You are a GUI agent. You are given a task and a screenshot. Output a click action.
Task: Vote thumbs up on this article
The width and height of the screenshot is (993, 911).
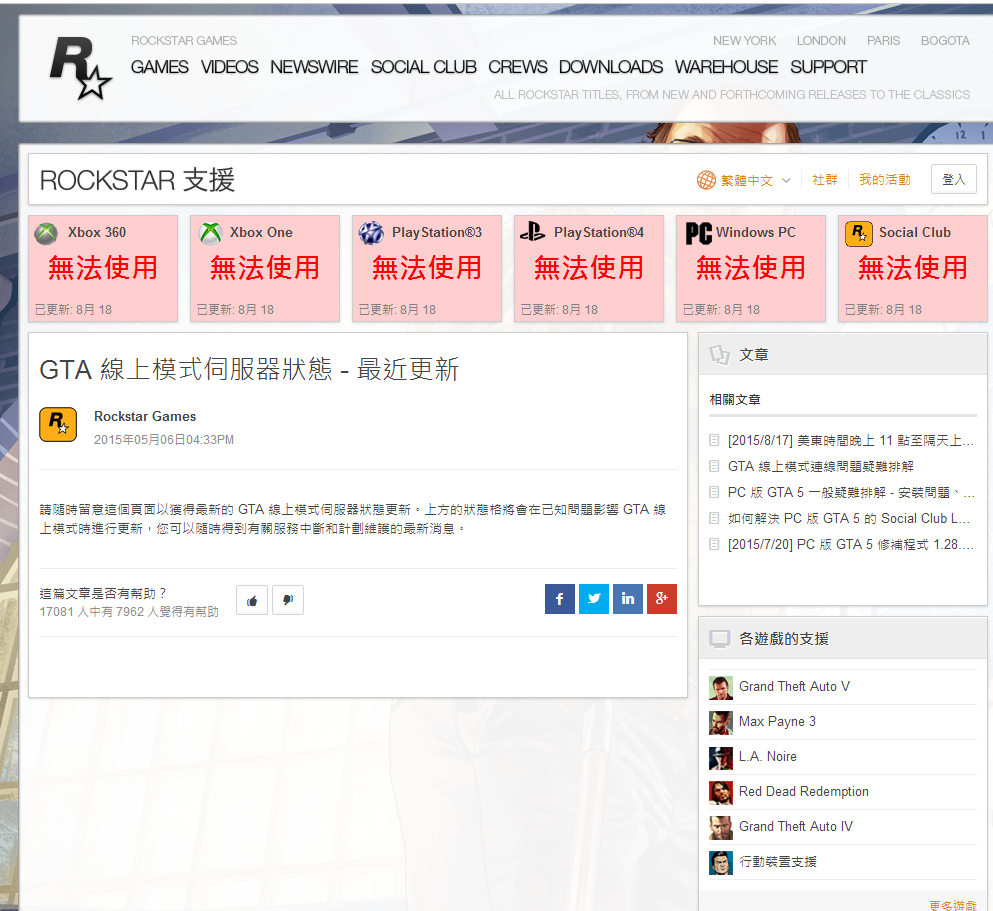point(252,600)
